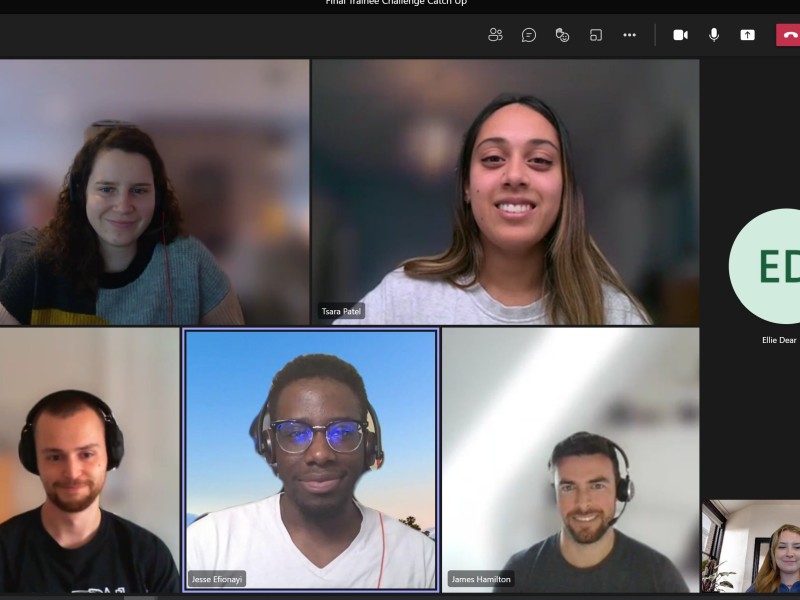Screen dimensions: 800x600
Task: Select Jesse Efionayi's highlighted video tile
Action: pyautogui.click(x=311, y=460)
